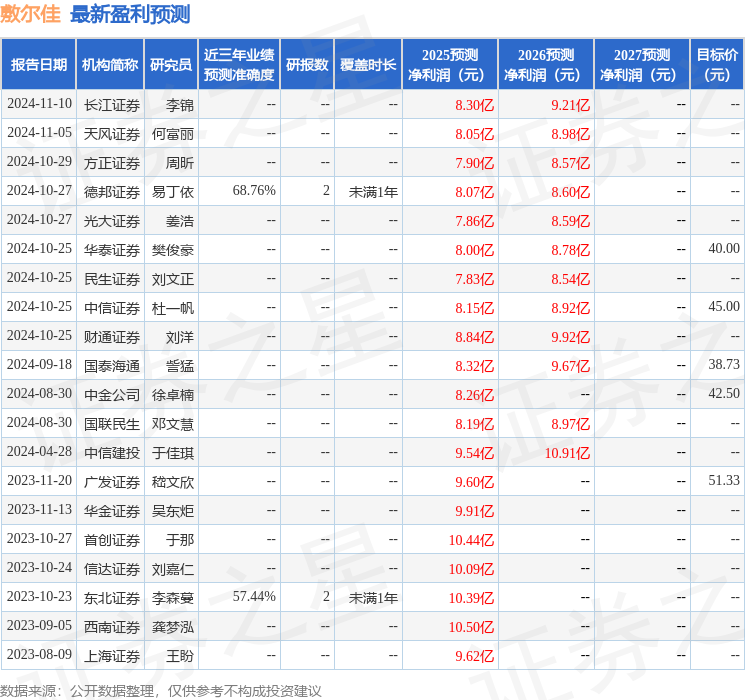Click the target price 38.73
745x700 pixels.
[x=724, y=364]
